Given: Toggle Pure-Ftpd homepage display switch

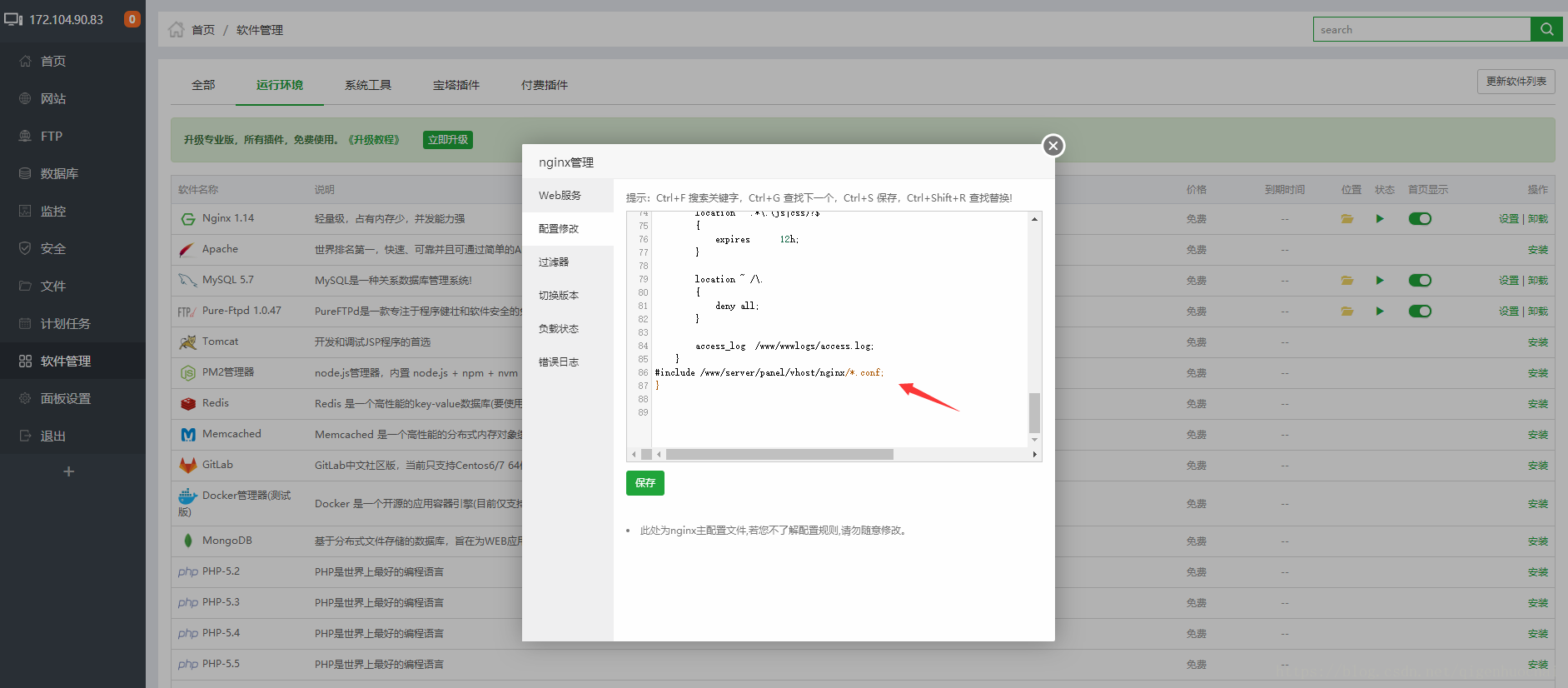Looking at the screenshot, I should coord(1420,312).
